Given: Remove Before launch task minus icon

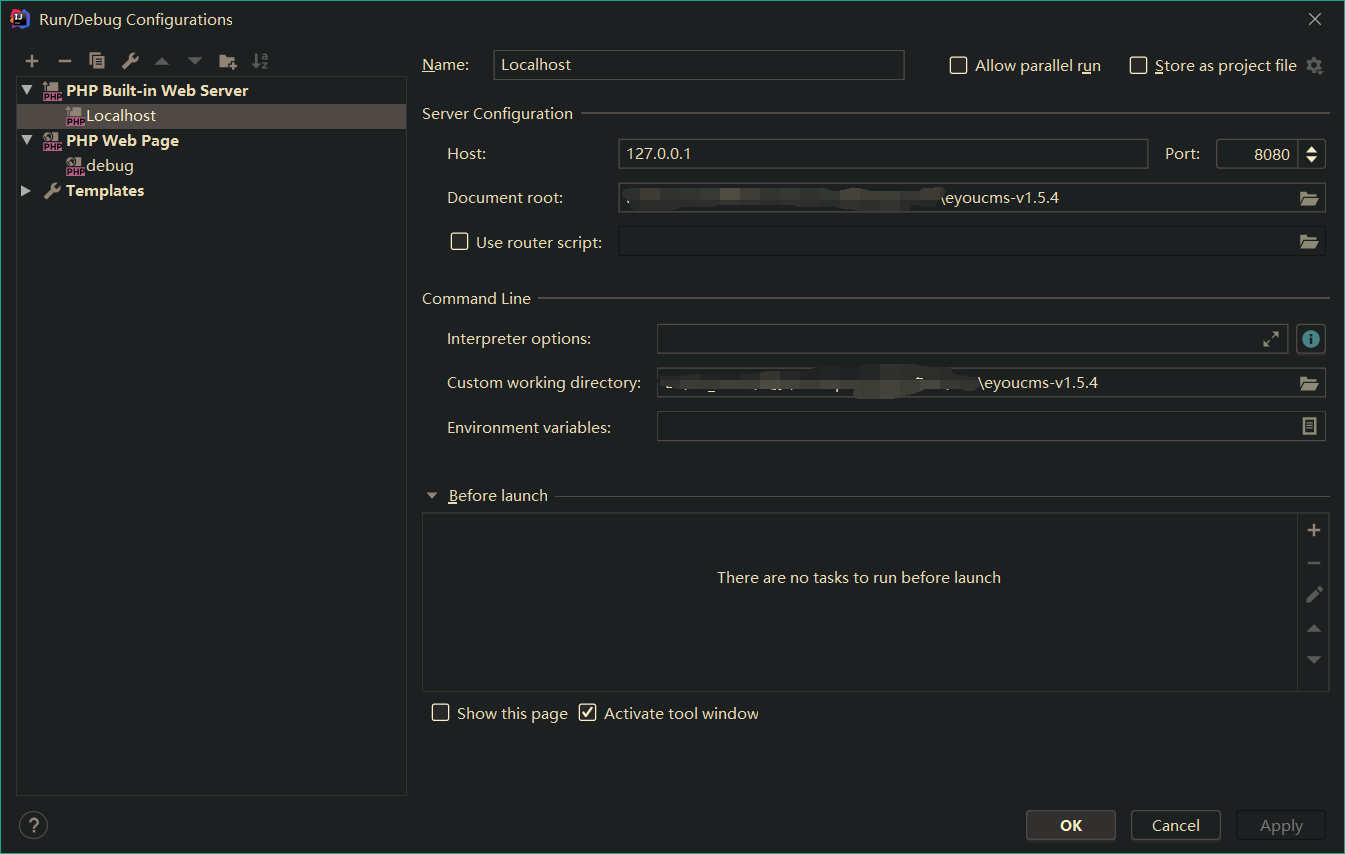Looking at the screenshot, I should 1314,563.
